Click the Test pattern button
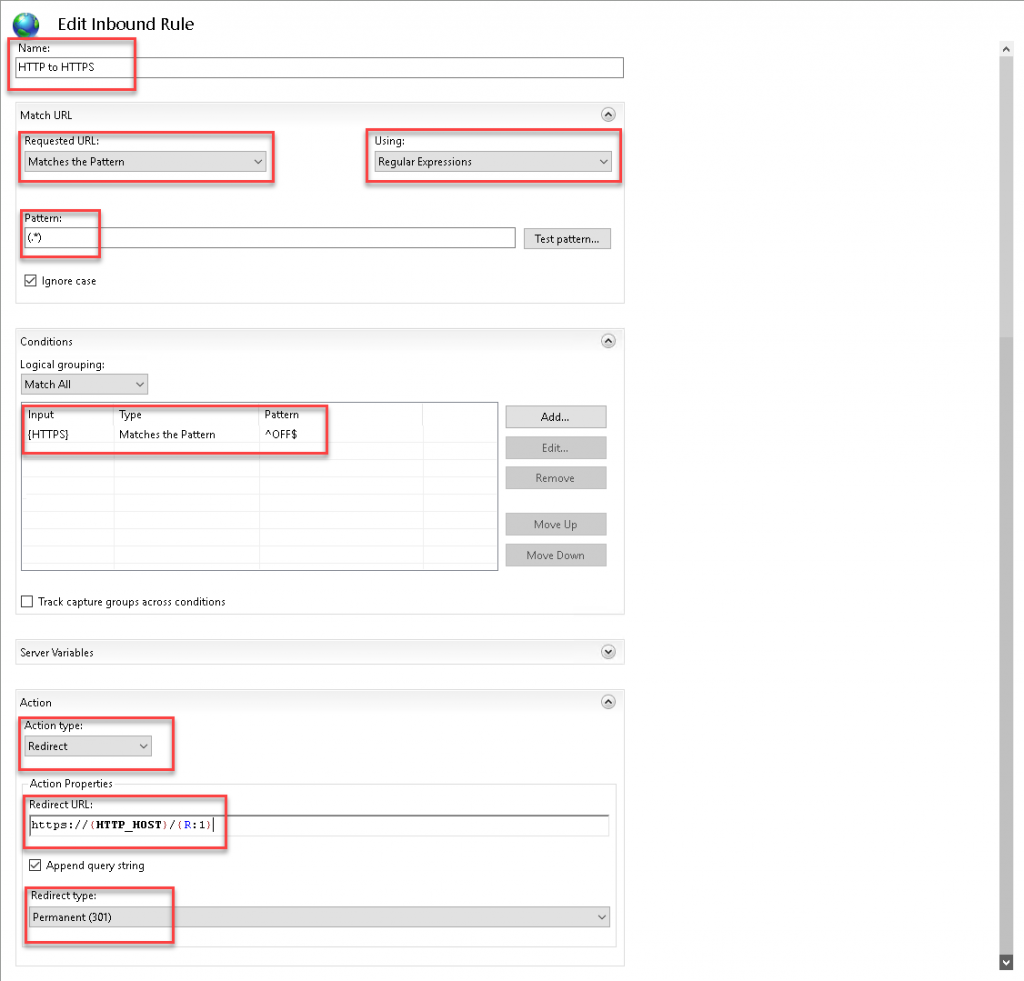This screenshot has width=1024, height=981. click(x=566, y=239)
